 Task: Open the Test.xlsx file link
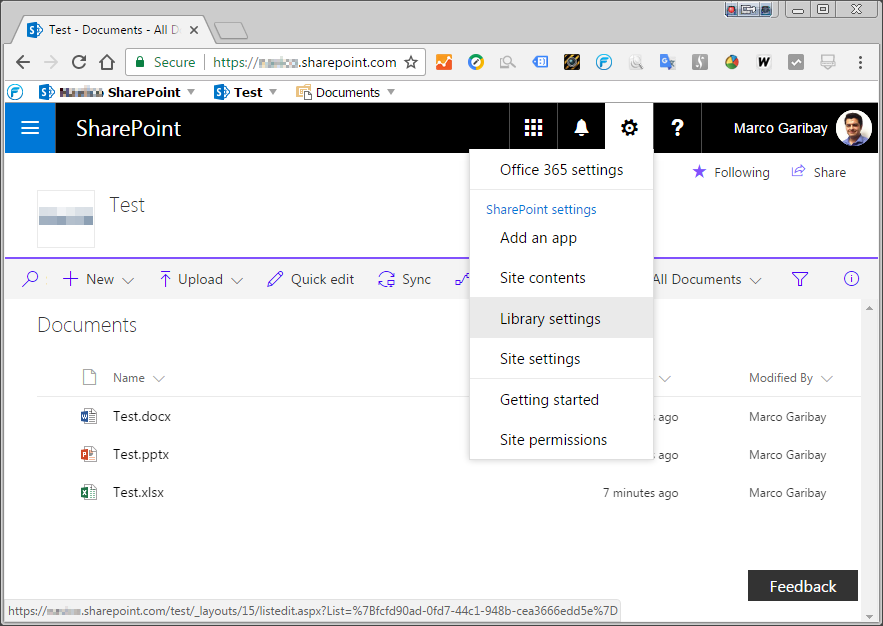[138, 492]
